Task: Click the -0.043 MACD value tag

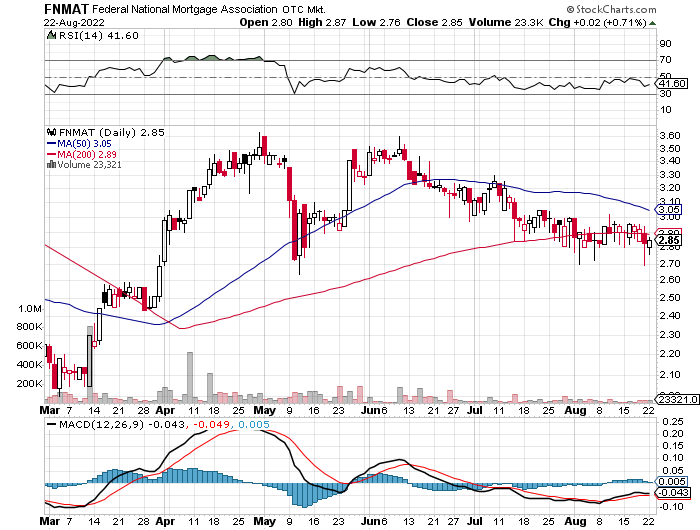Action: 671,492
